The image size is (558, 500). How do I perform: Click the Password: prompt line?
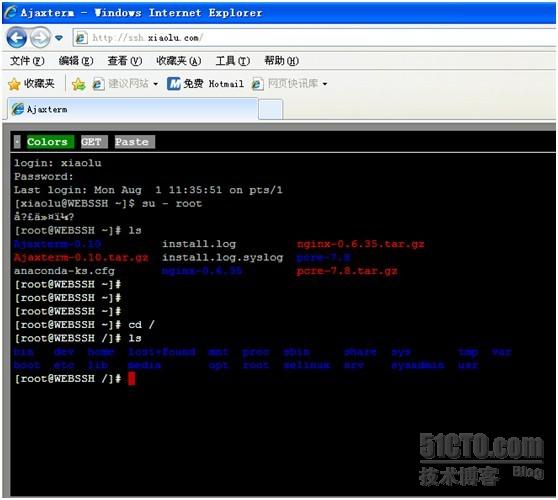pos(44,177)
